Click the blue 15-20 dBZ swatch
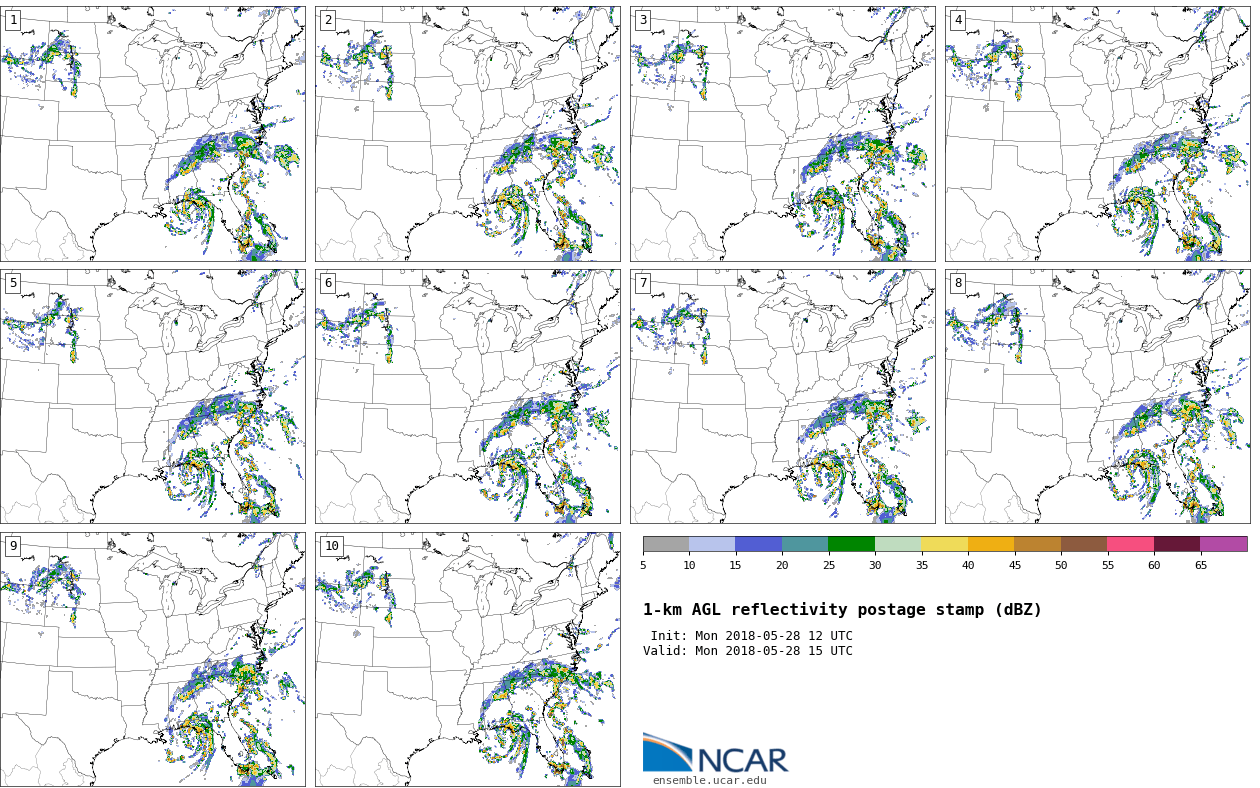 (759, 544)
